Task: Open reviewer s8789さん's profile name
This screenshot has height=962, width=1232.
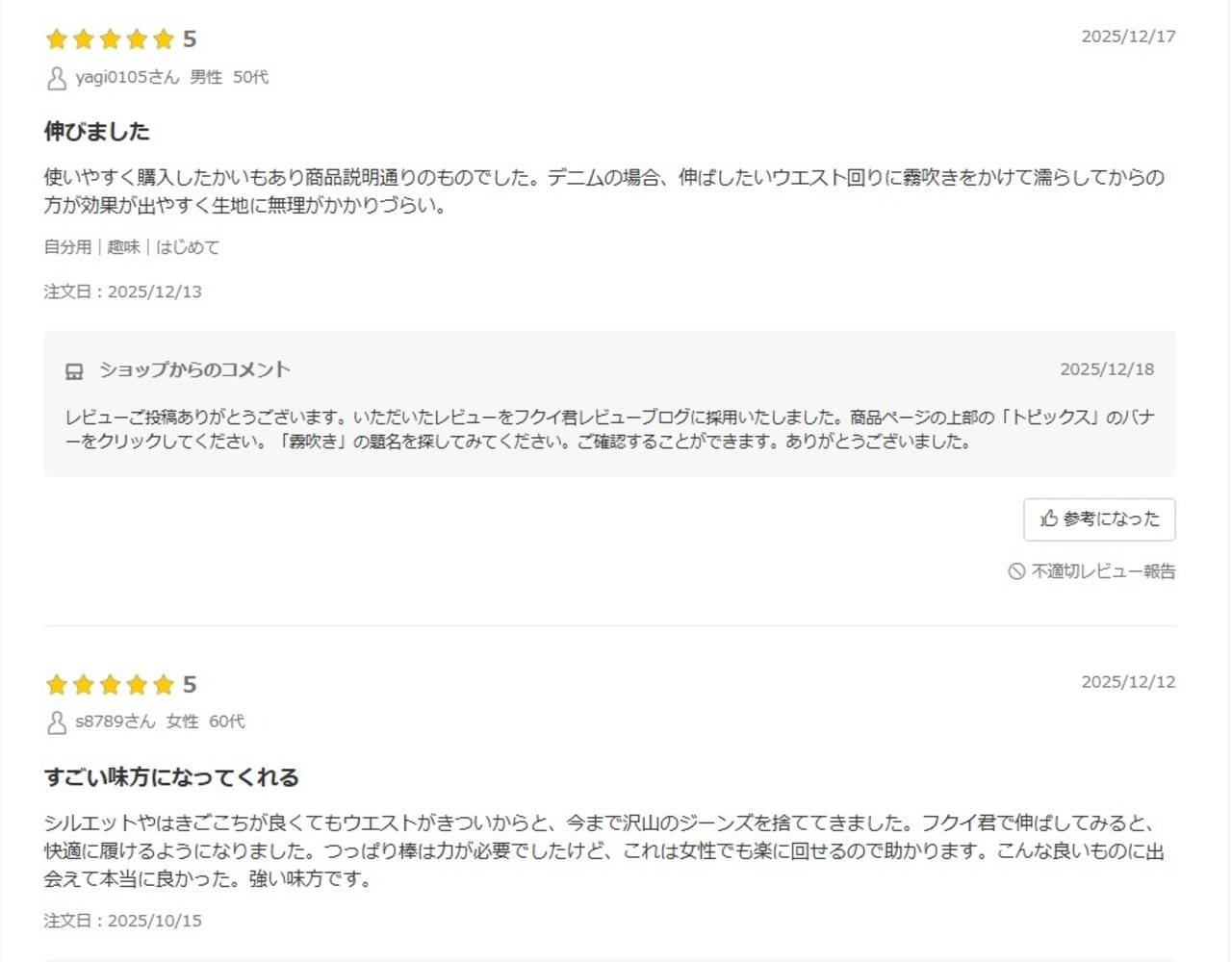Action: 115,721
